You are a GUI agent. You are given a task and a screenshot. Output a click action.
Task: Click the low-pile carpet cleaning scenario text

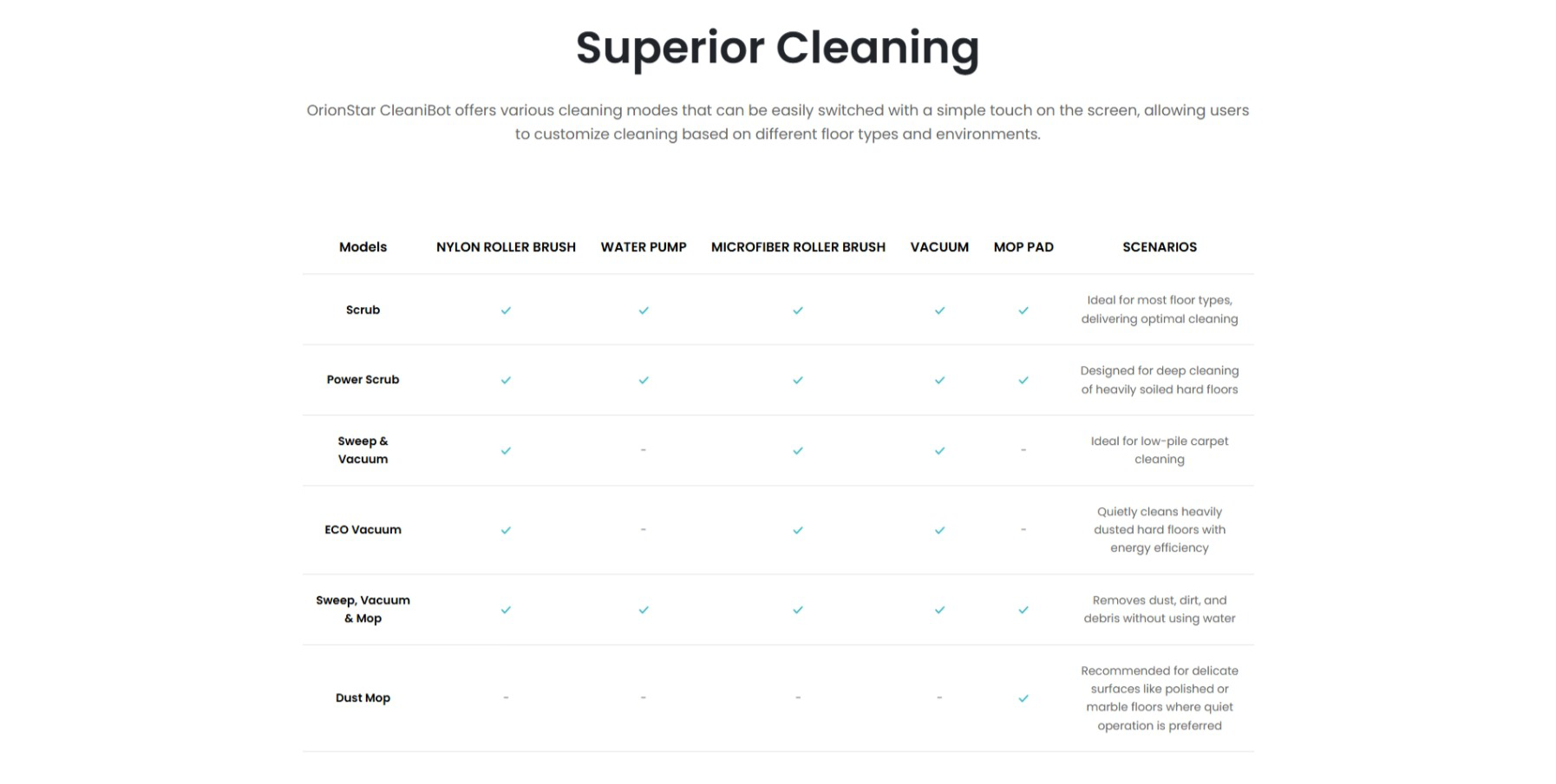click(1160, 450)
